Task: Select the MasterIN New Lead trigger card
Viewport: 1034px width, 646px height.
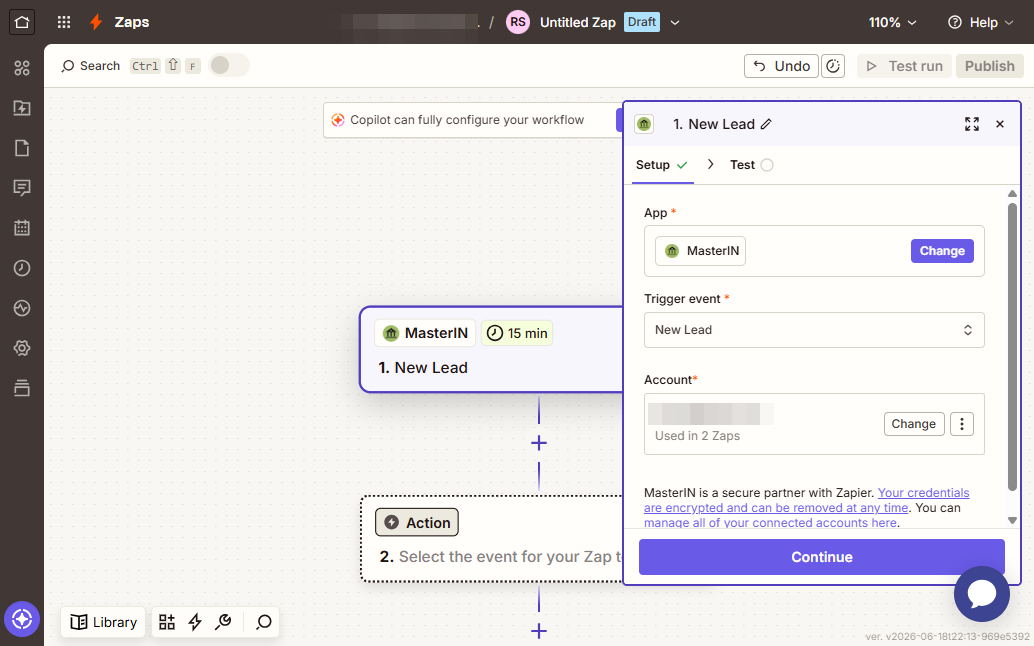Action: coord(491,349)
